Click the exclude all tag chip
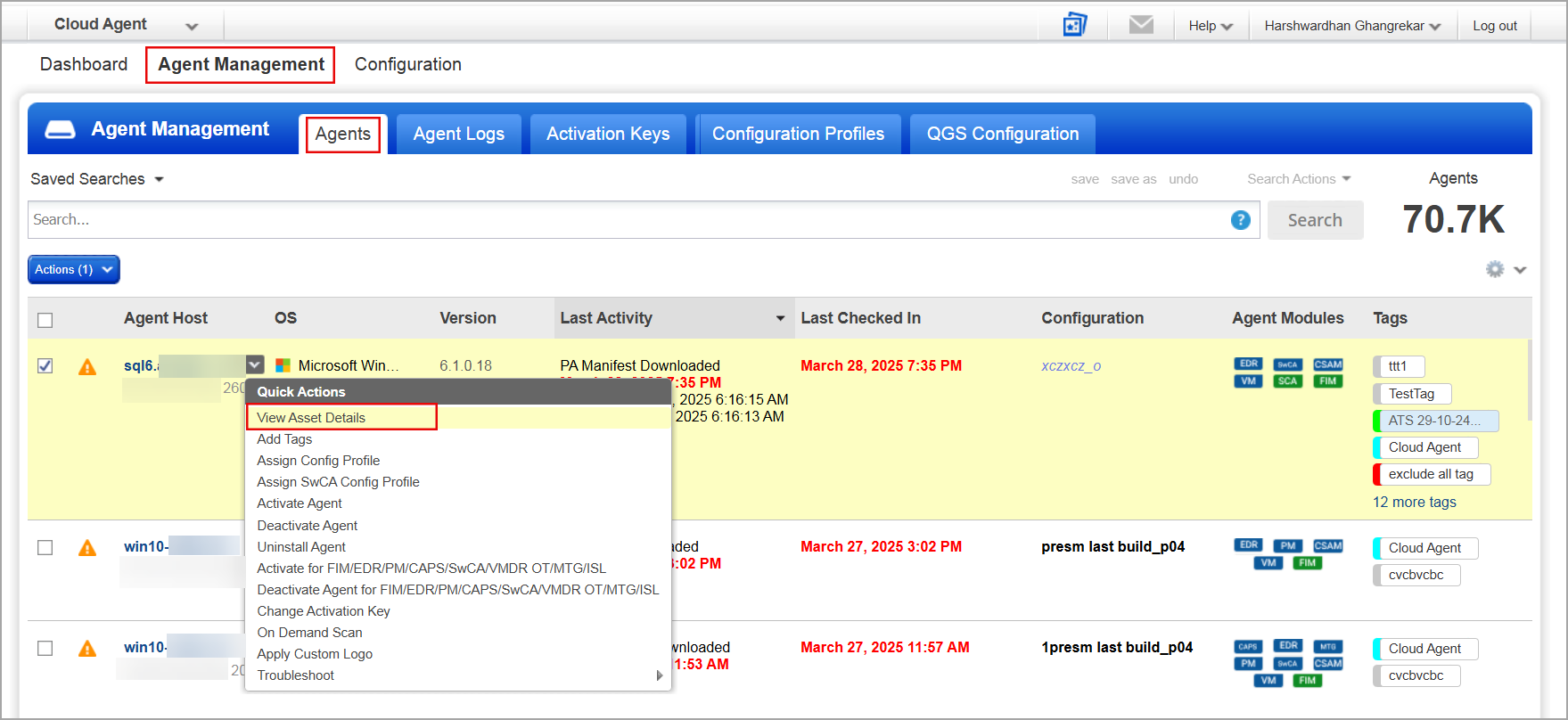 pos(1432,474)
